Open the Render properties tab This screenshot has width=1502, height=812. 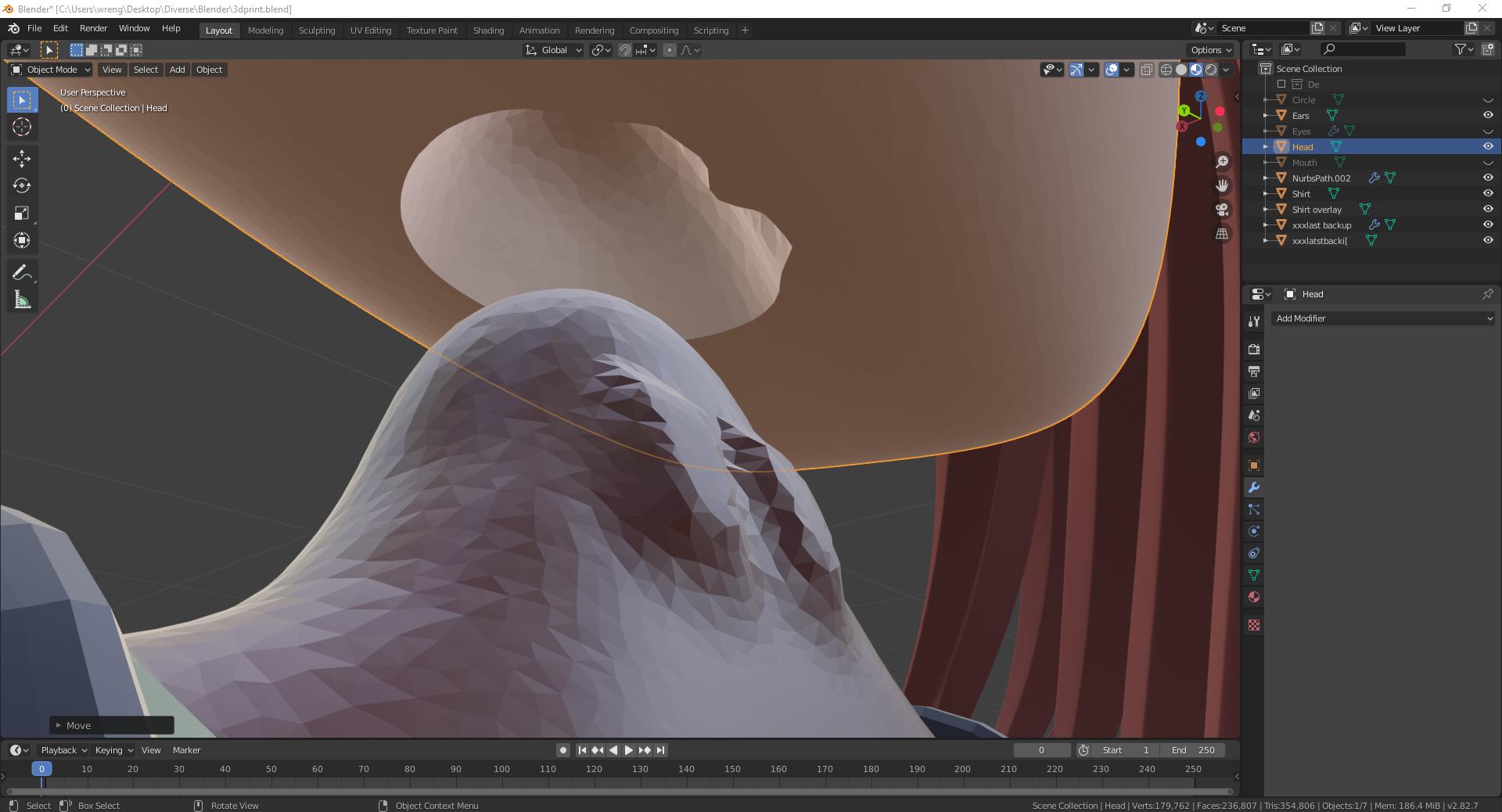[x=1254, y=349]
